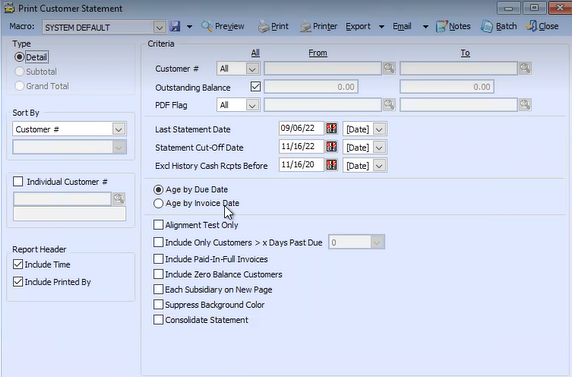Open the Excl History Cash Rcpts calendar icon
The image size is (572, 377).
(x=331, y=165)
